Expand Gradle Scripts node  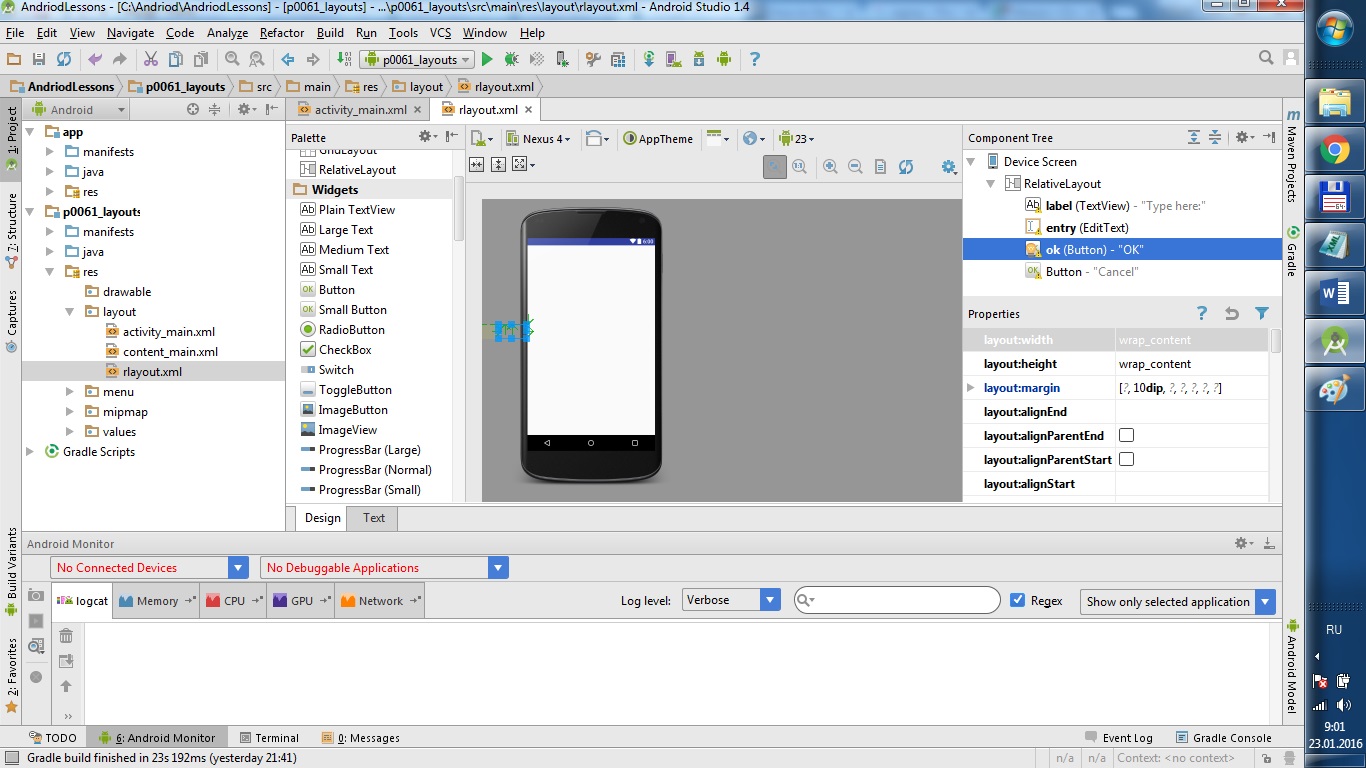[29, 452]
